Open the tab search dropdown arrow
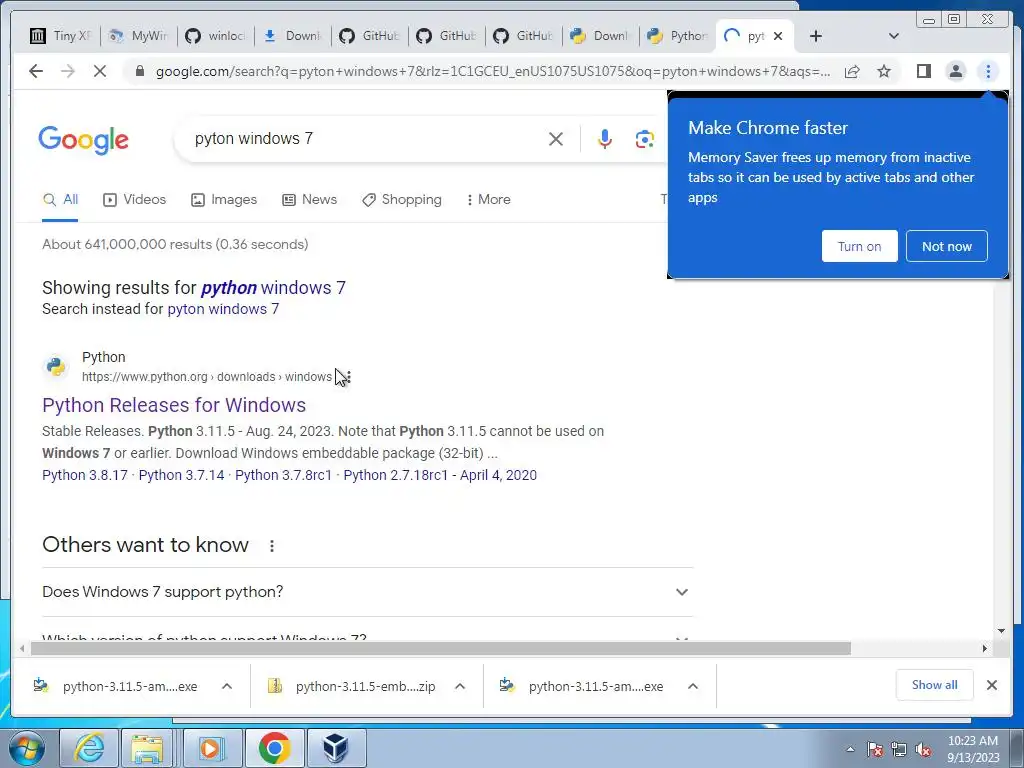 (894, 36)
